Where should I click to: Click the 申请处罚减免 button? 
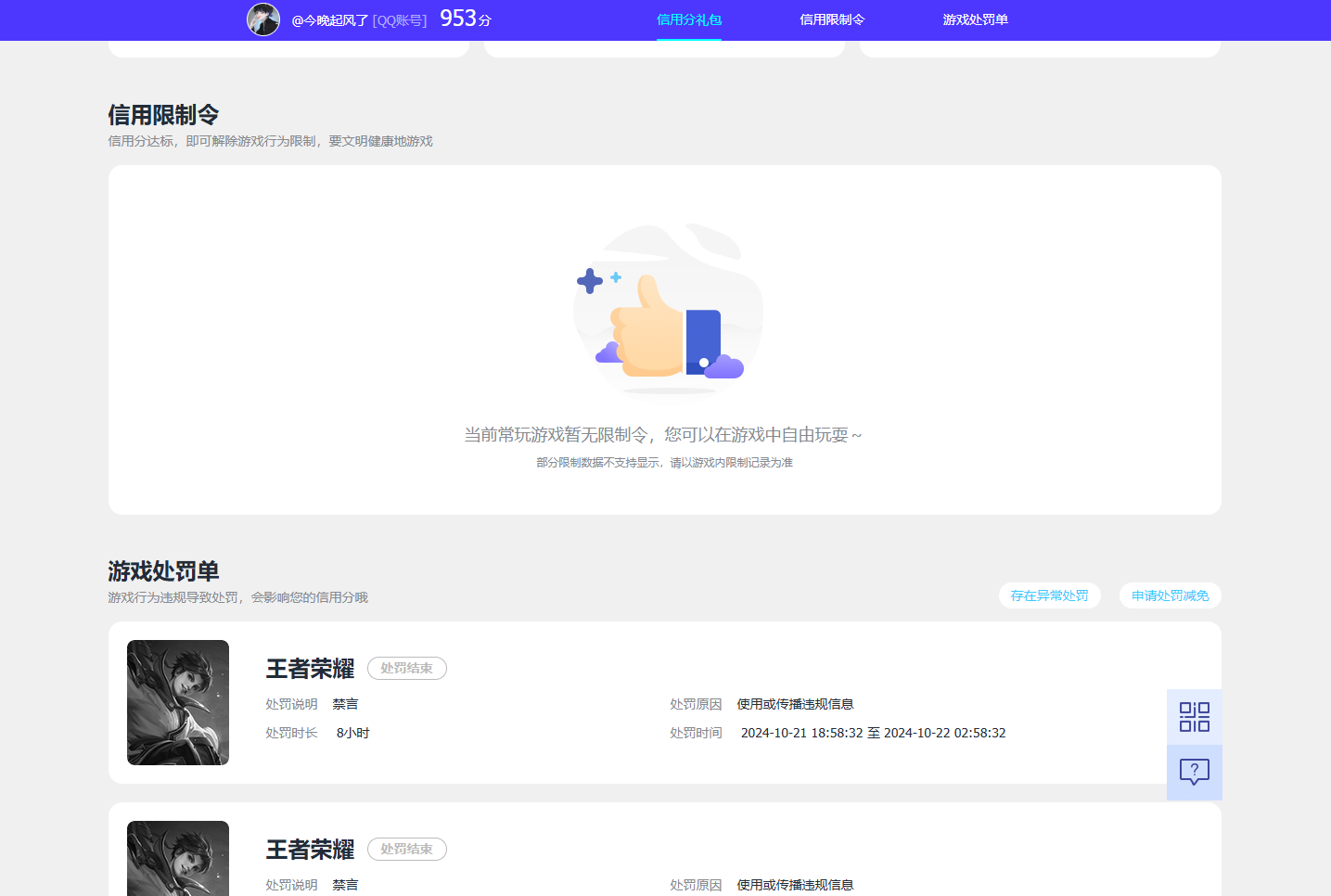(x=1170, y=595)
